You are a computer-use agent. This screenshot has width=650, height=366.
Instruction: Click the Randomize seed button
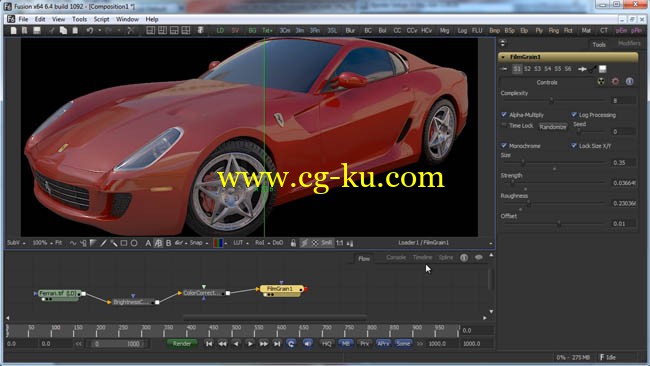tap(553, 127)
